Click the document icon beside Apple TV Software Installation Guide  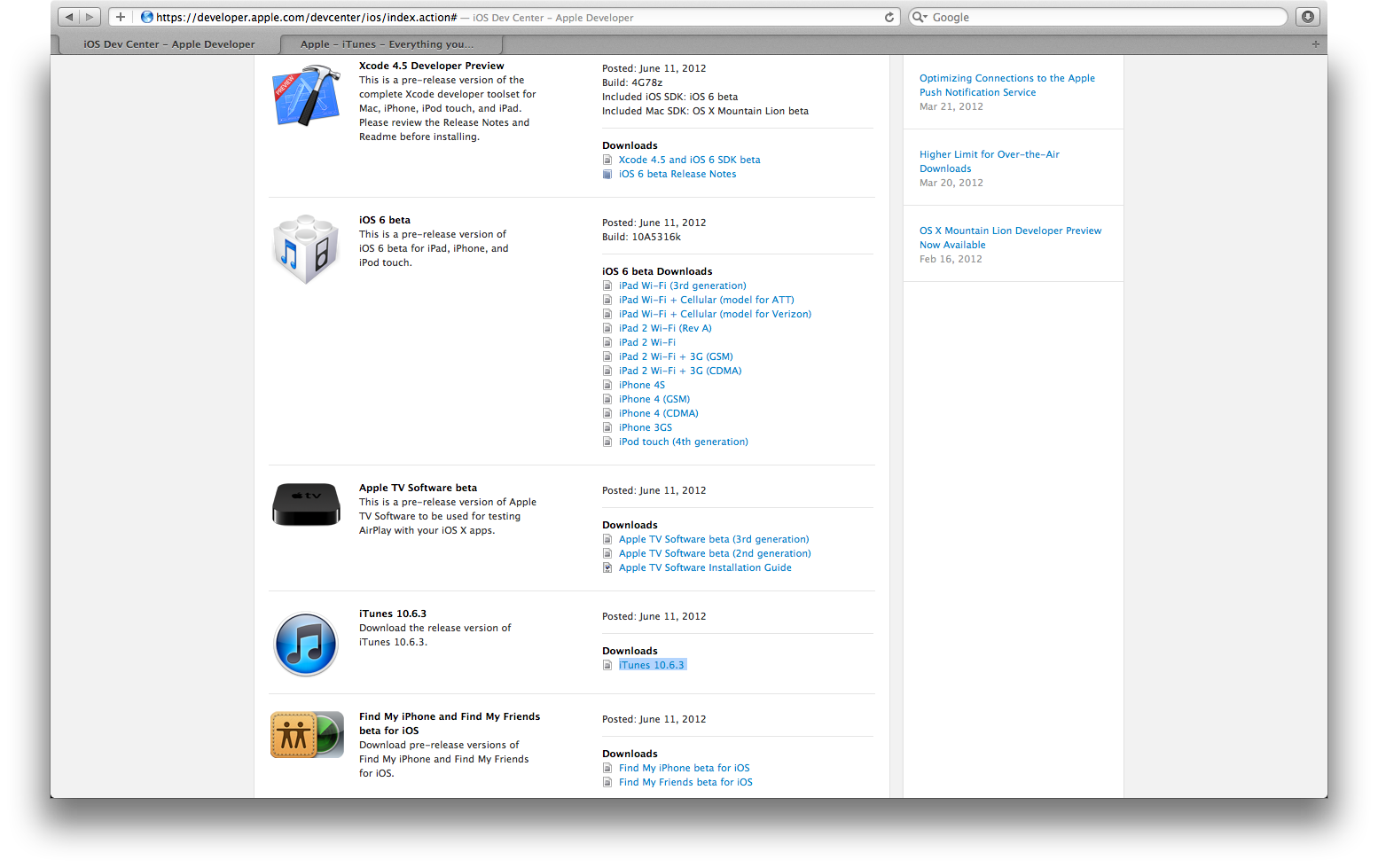click(x=607, y=567)
